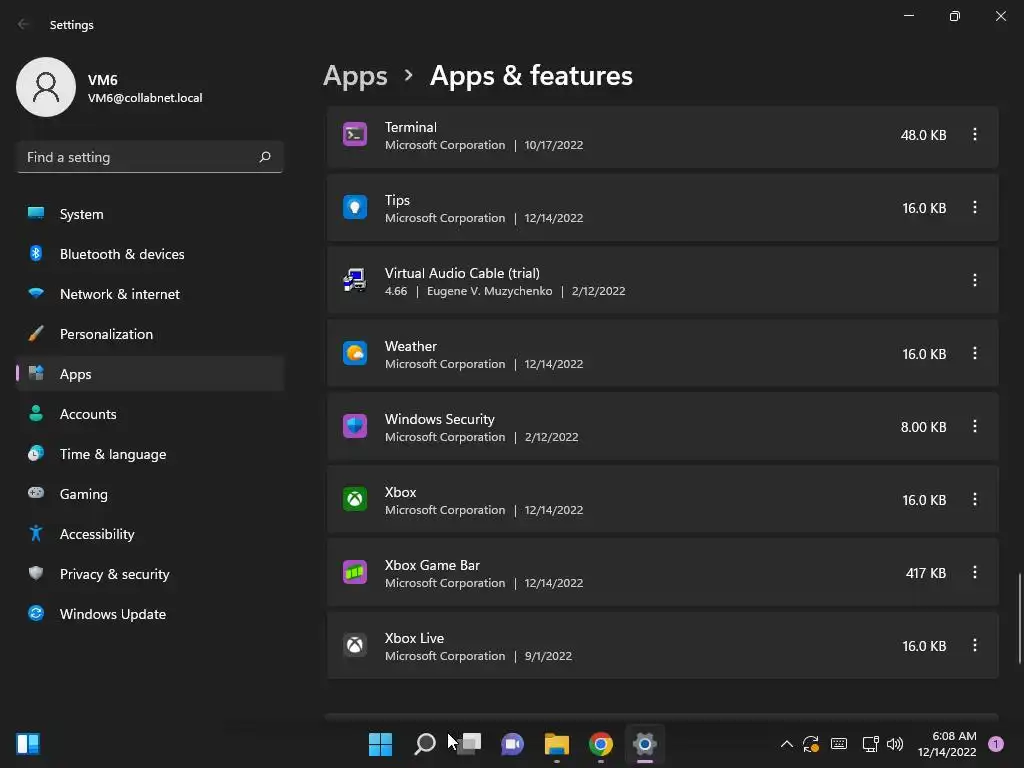Click the apps list vertical scrollbar
This screenshot has height=768, width=1024.
pyautogui.click(x=1019, y=618)
